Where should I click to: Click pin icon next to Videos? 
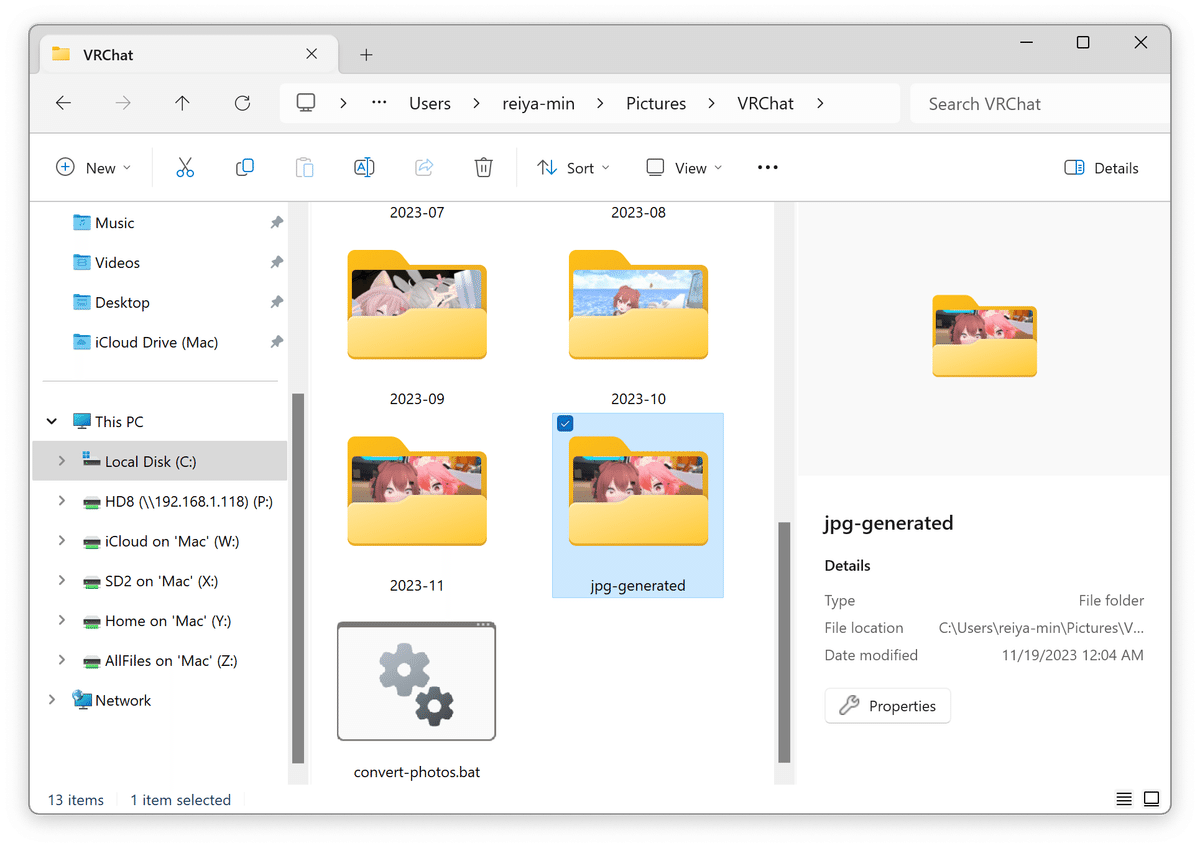point(276,262)
